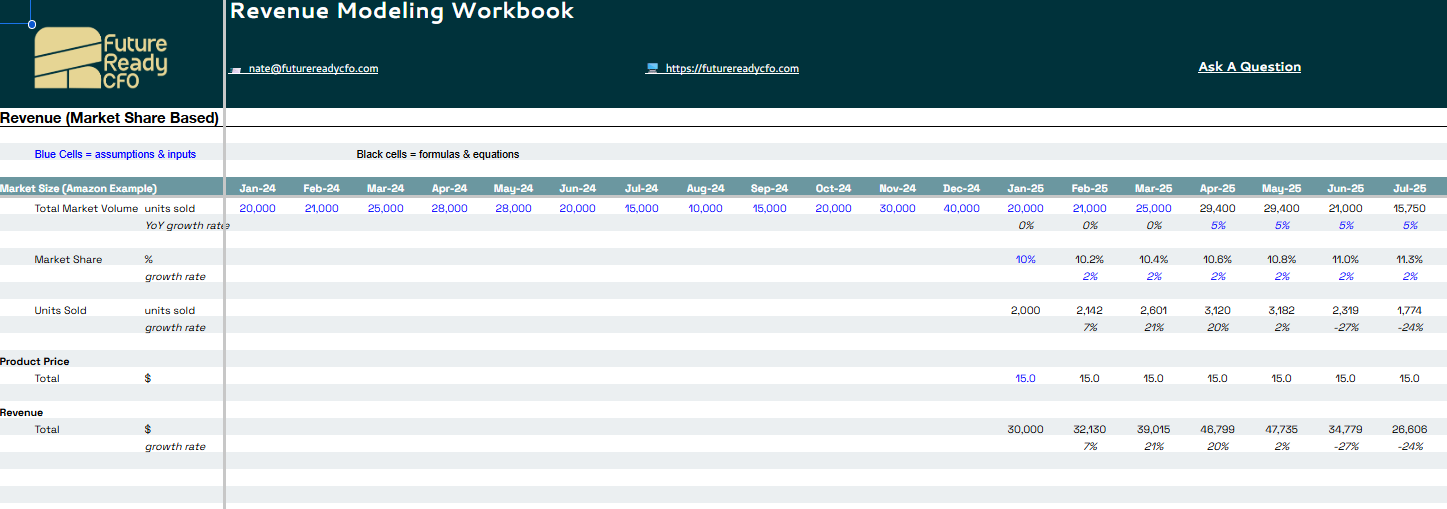Select the 10,000 market volume cell for Aug-24
Viewport: 1447px width, 509px height.
[706, 208]
